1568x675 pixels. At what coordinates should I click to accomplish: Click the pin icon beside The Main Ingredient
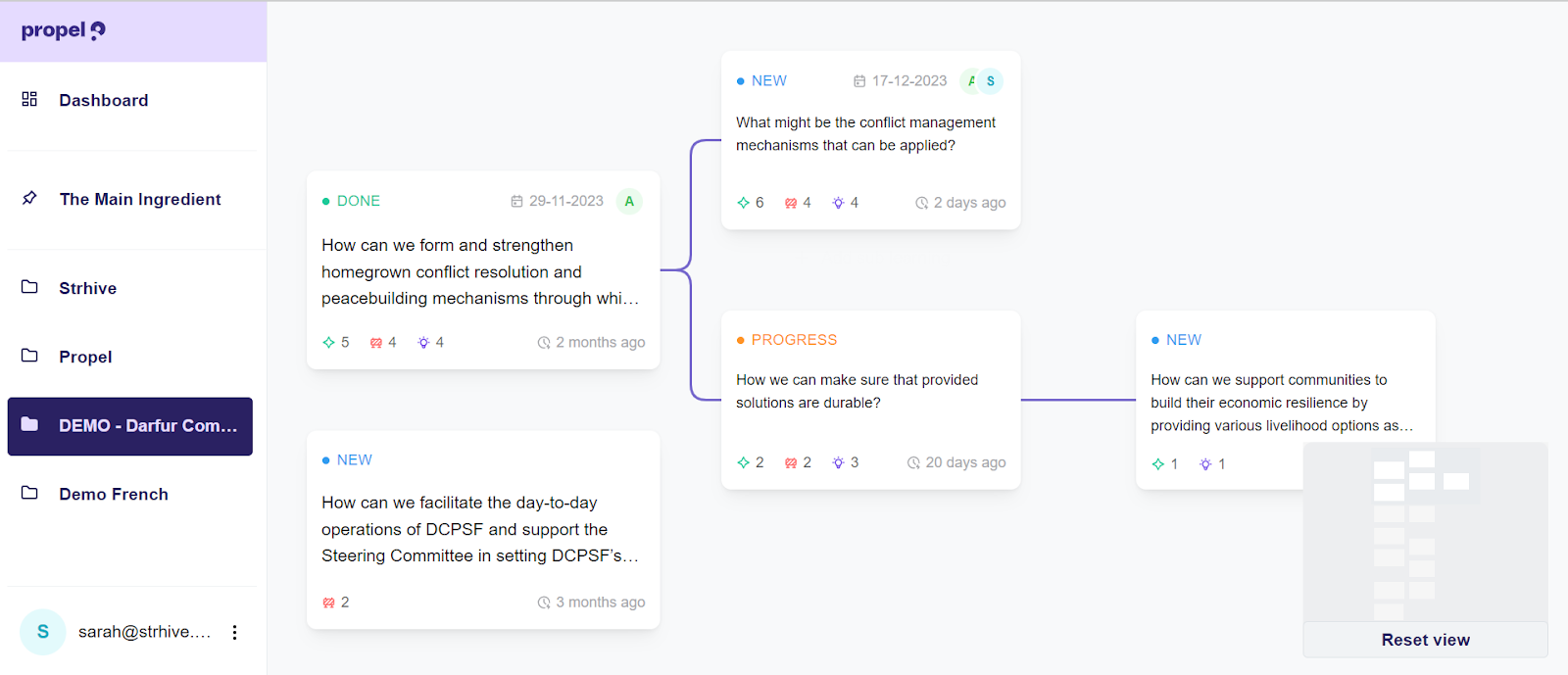29,198
